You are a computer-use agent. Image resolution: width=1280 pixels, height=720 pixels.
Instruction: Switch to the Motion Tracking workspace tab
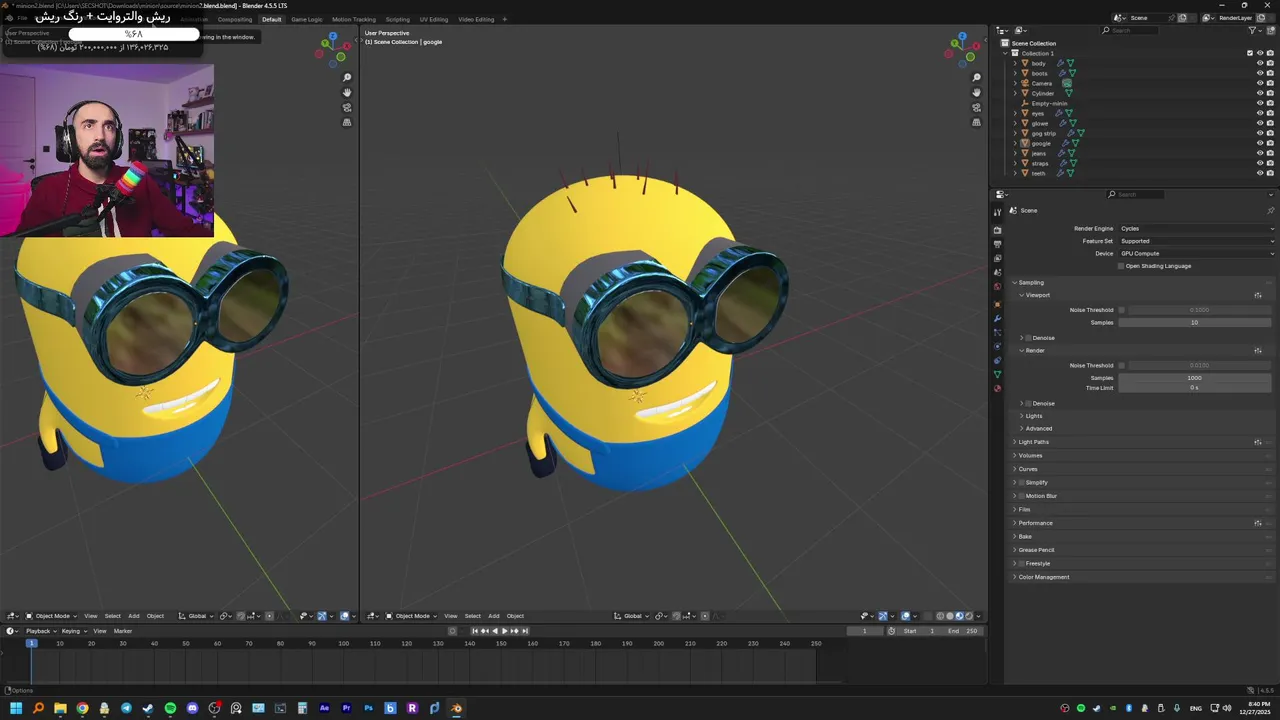[354, 19]
